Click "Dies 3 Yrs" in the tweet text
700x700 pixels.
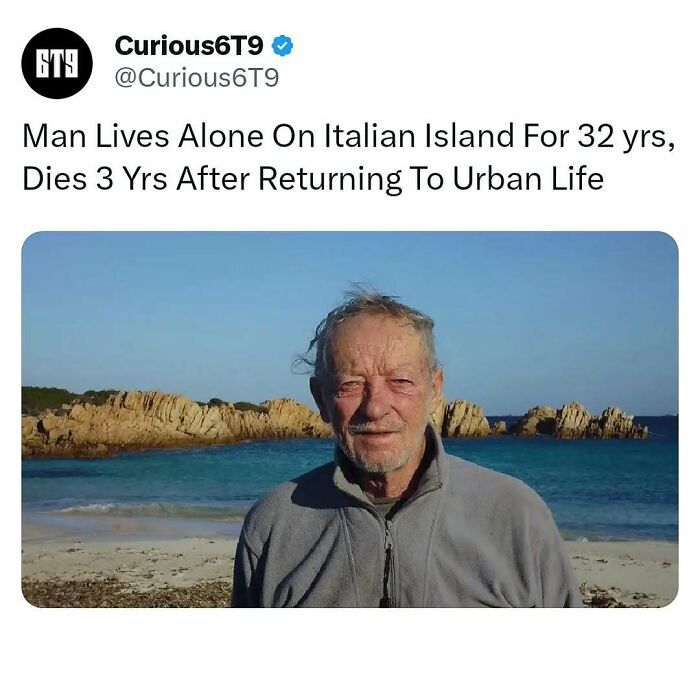tap(95, 179)
